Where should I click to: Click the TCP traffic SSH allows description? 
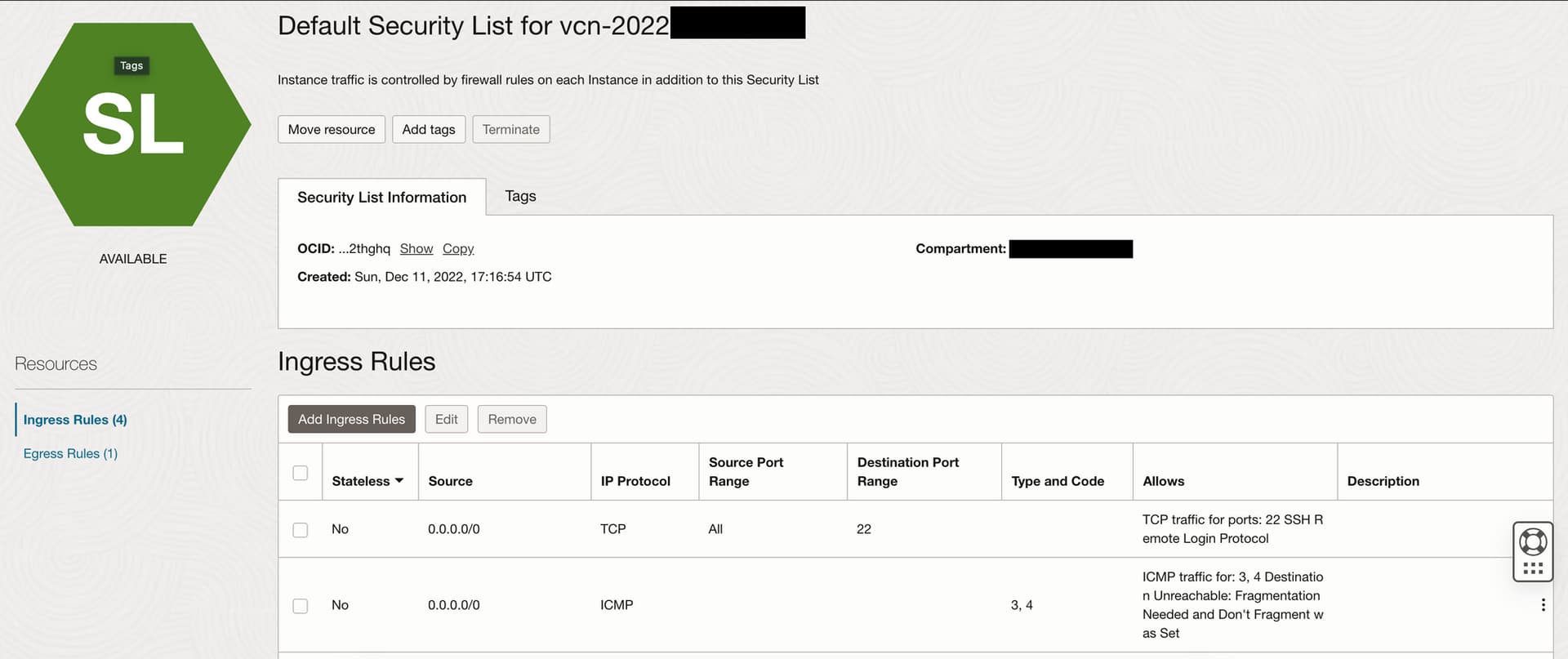coord(1232,529)
